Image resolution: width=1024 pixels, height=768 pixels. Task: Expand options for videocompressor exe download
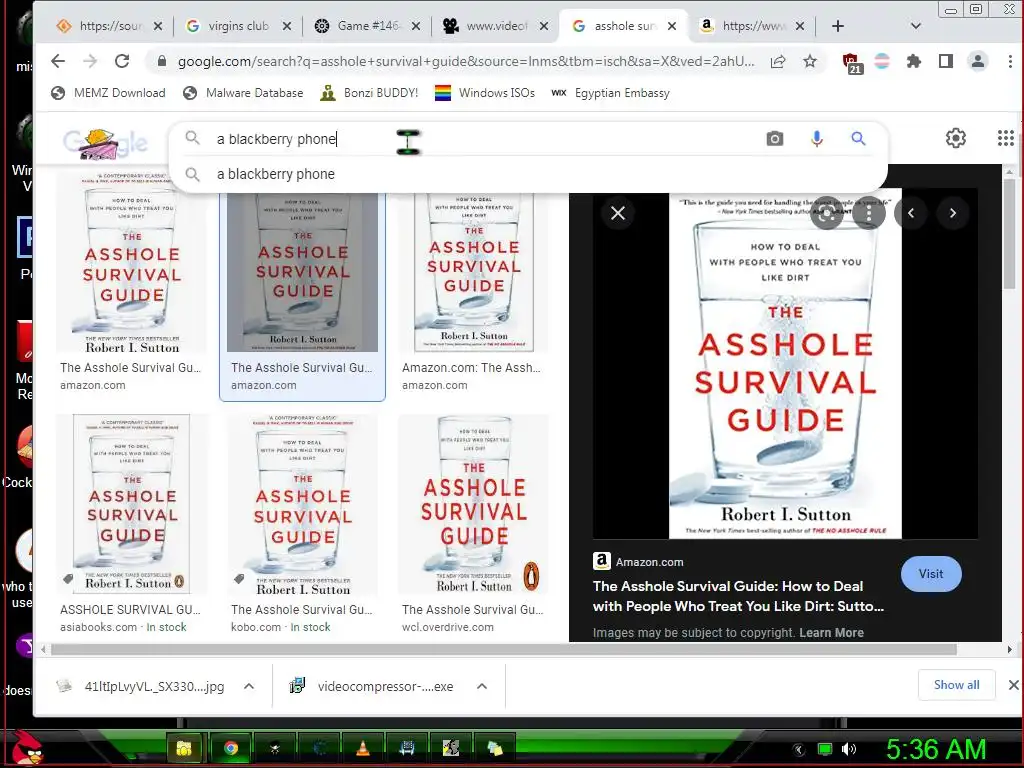[x=482, y=686]
